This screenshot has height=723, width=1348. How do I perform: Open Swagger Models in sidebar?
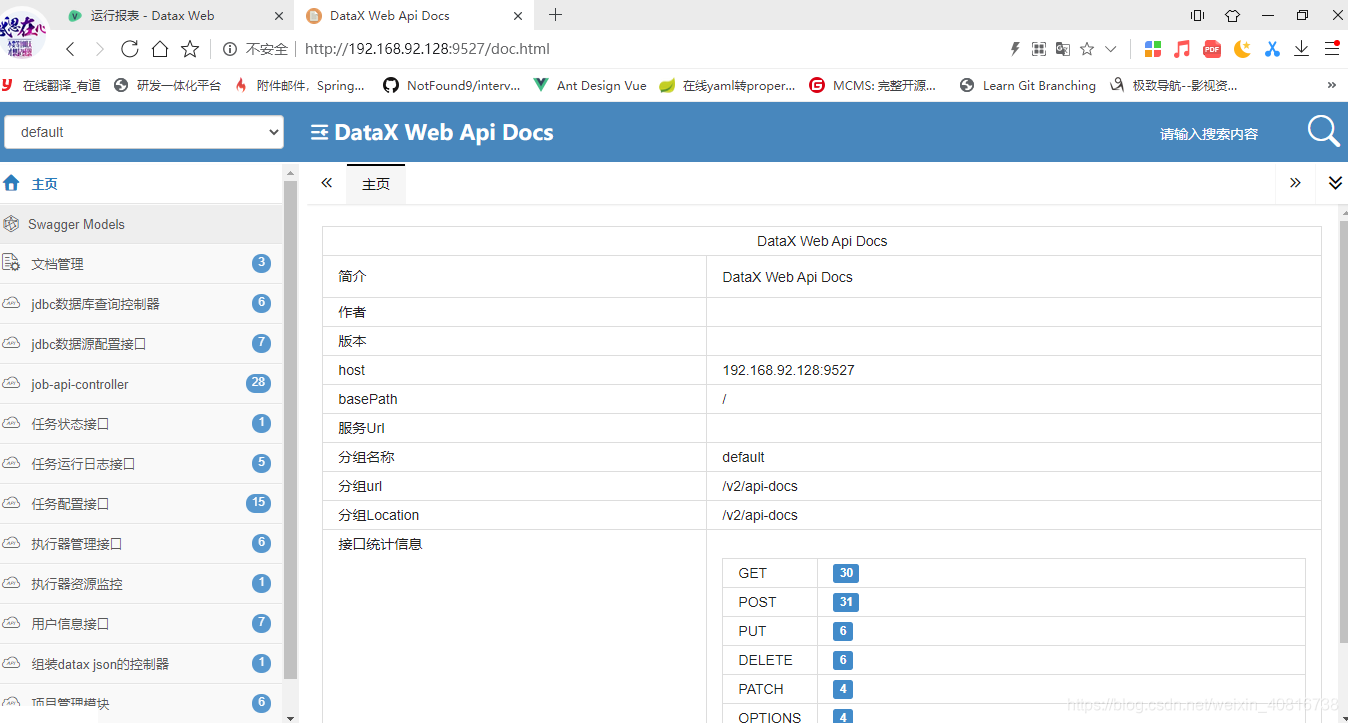click(x=141, y=224)
